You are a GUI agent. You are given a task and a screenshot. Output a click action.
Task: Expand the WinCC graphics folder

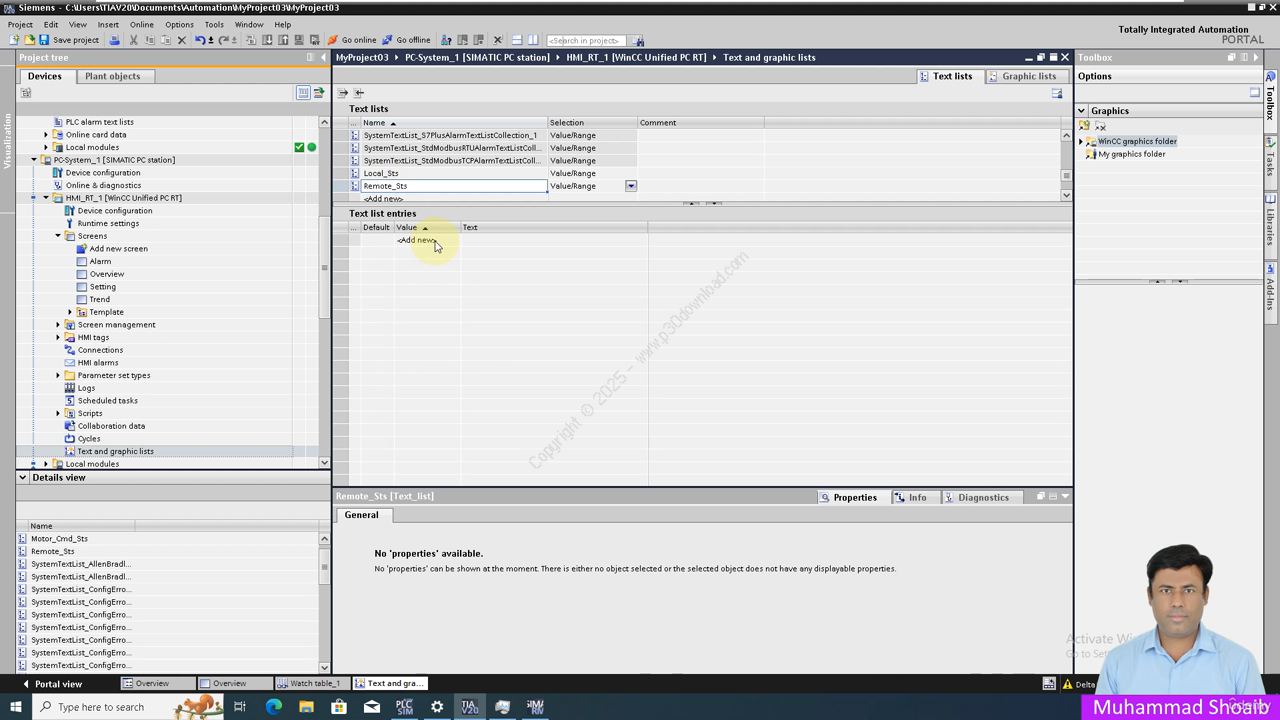pyautogui.click(x=1081, y=142)
